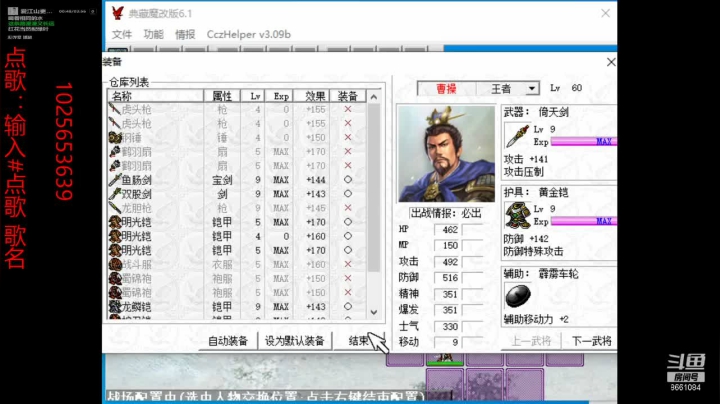Sort by the 装备 column header
Viewport: 720px width, 404px height.
coord(348,96)
